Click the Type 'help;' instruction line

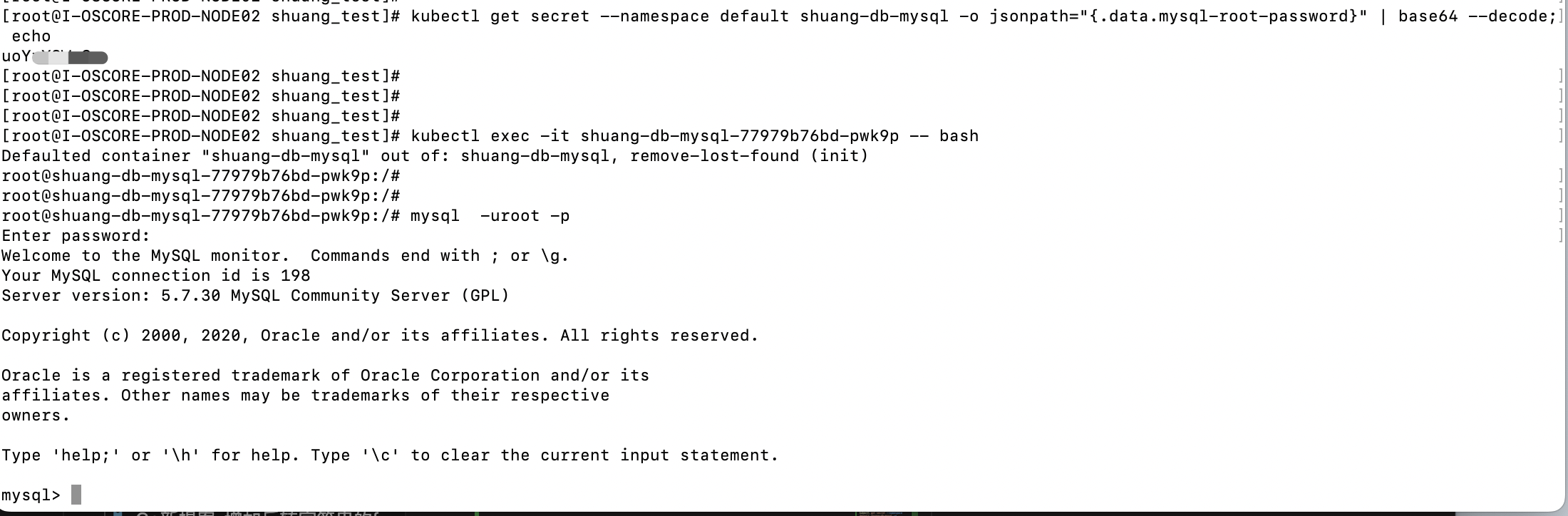(389, 455)
